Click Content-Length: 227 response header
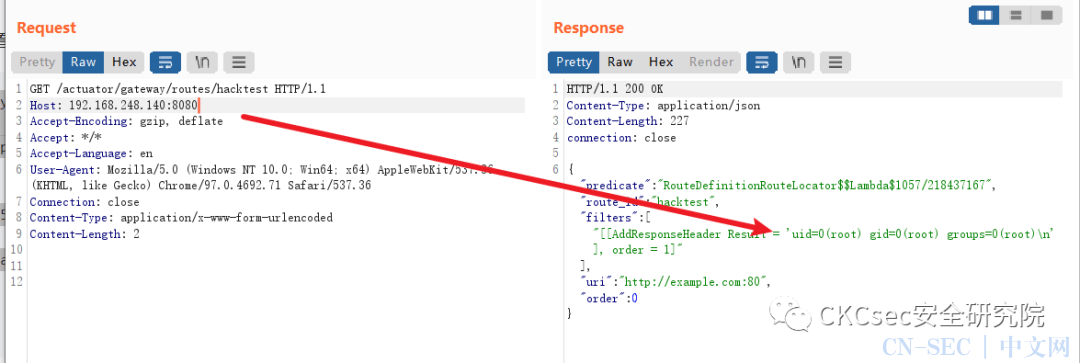Viewport: 1080px width, 363px height. tap(627, 121)
